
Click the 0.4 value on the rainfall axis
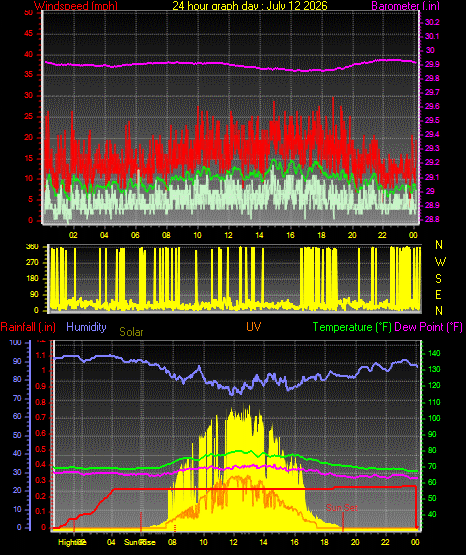click(41, 465)
